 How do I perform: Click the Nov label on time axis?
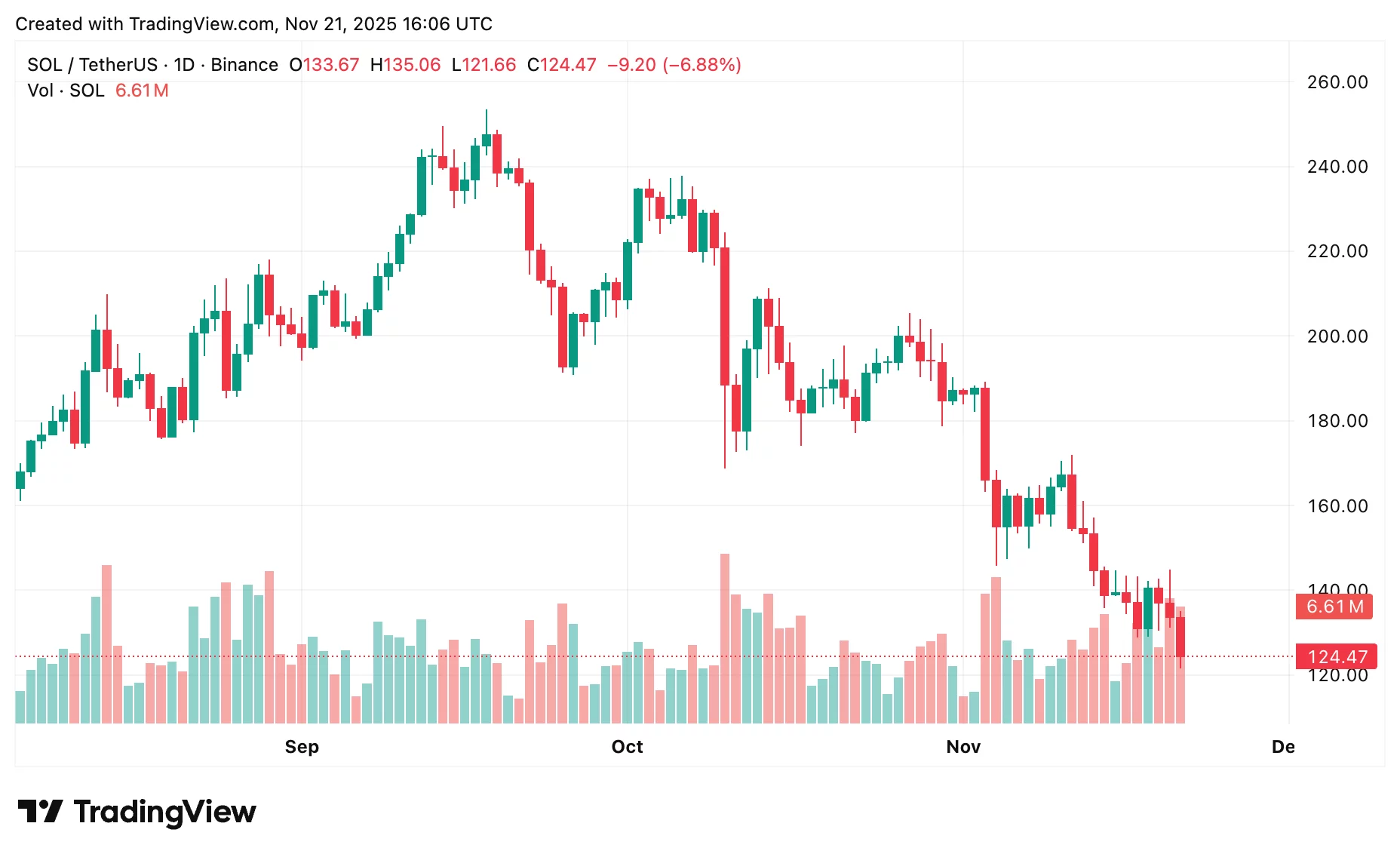tap(963, 747)
